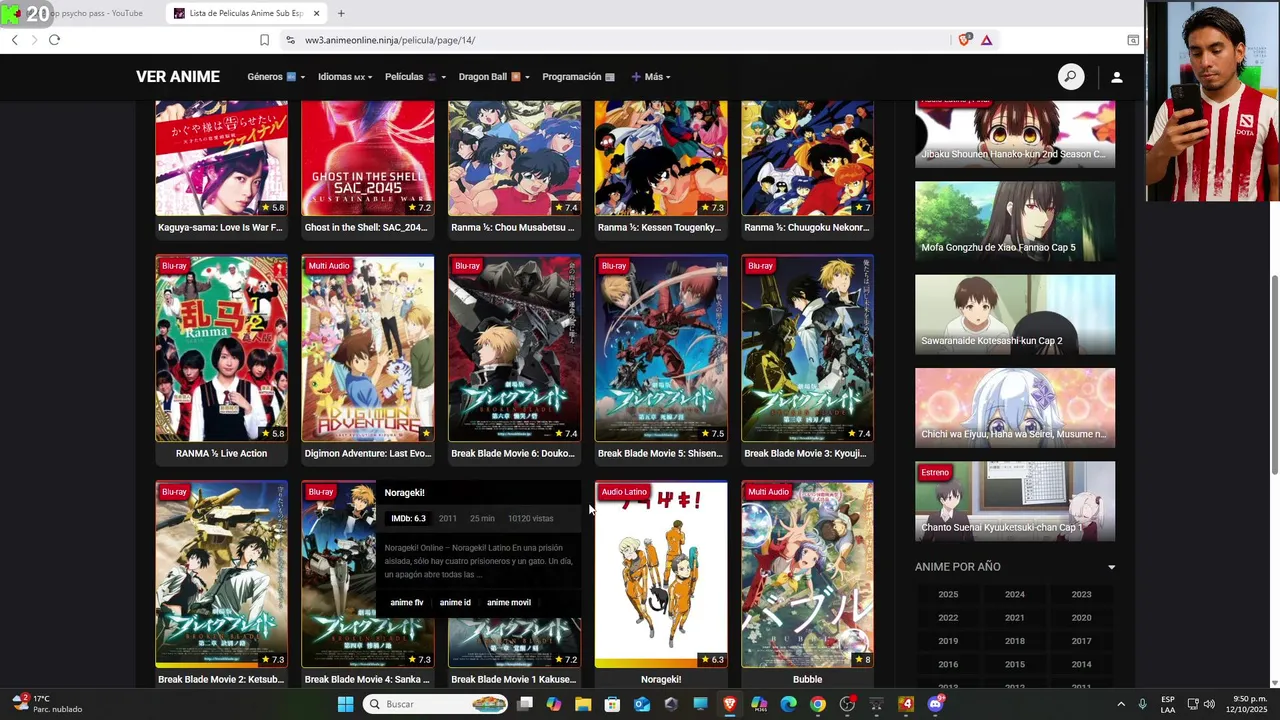This screenshot has width=1280, height=720.
Task: Open Outlook from the taskbar
Action: tap(642, 704)
